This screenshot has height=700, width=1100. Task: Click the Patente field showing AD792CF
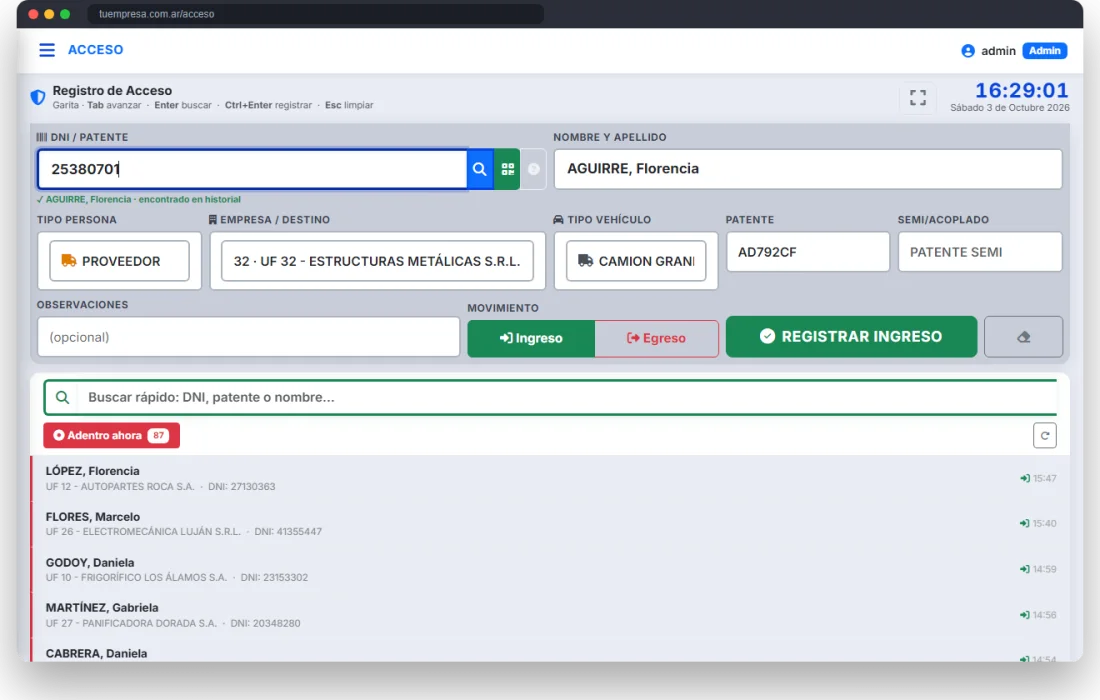[x=808, y=252]
